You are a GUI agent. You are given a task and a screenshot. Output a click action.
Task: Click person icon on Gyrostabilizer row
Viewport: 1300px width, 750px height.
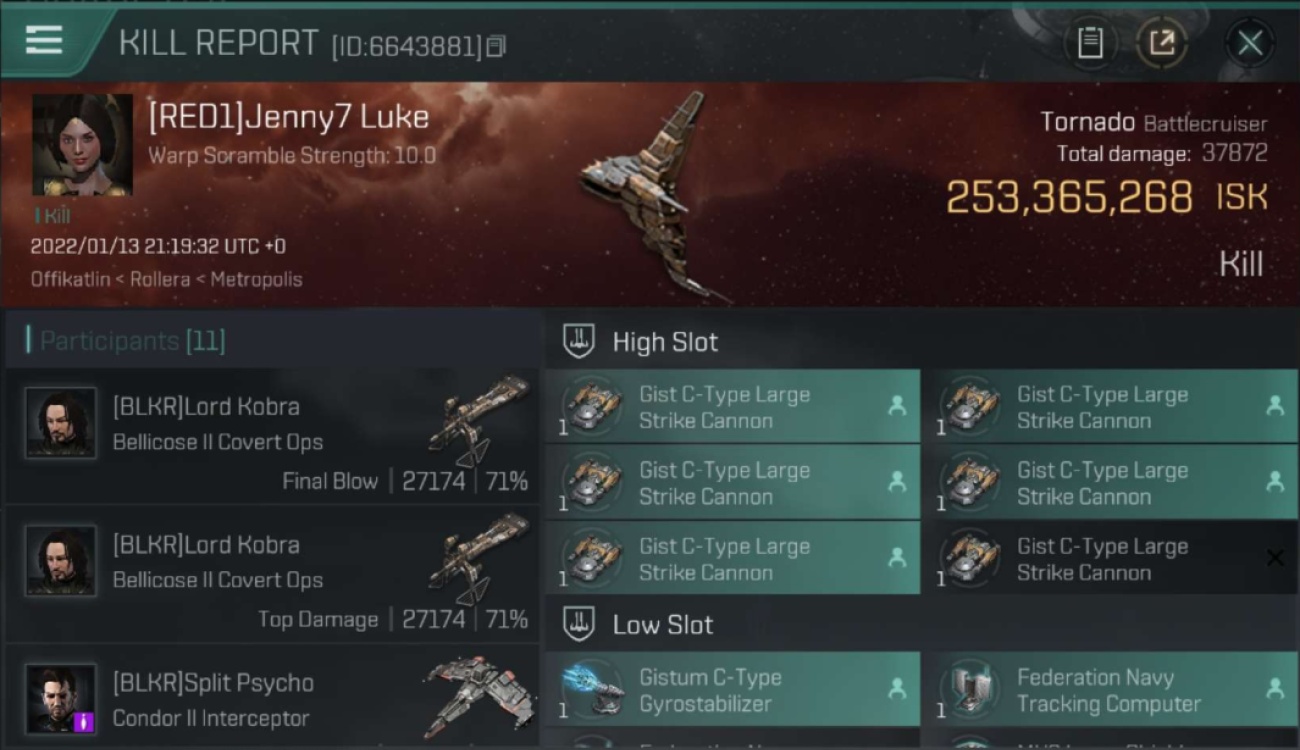896,688
